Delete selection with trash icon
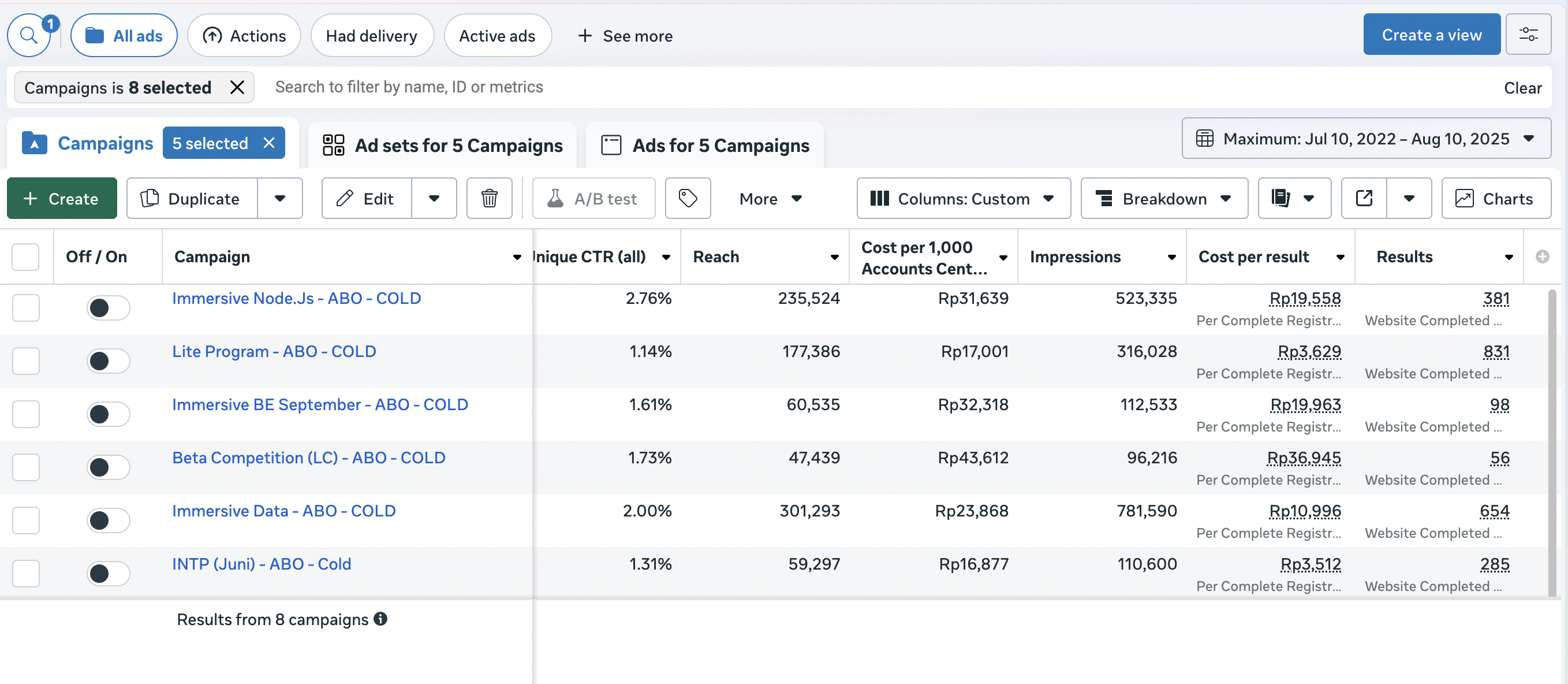Viewport: 1568px width, 684px height. (x=489, y=198)
